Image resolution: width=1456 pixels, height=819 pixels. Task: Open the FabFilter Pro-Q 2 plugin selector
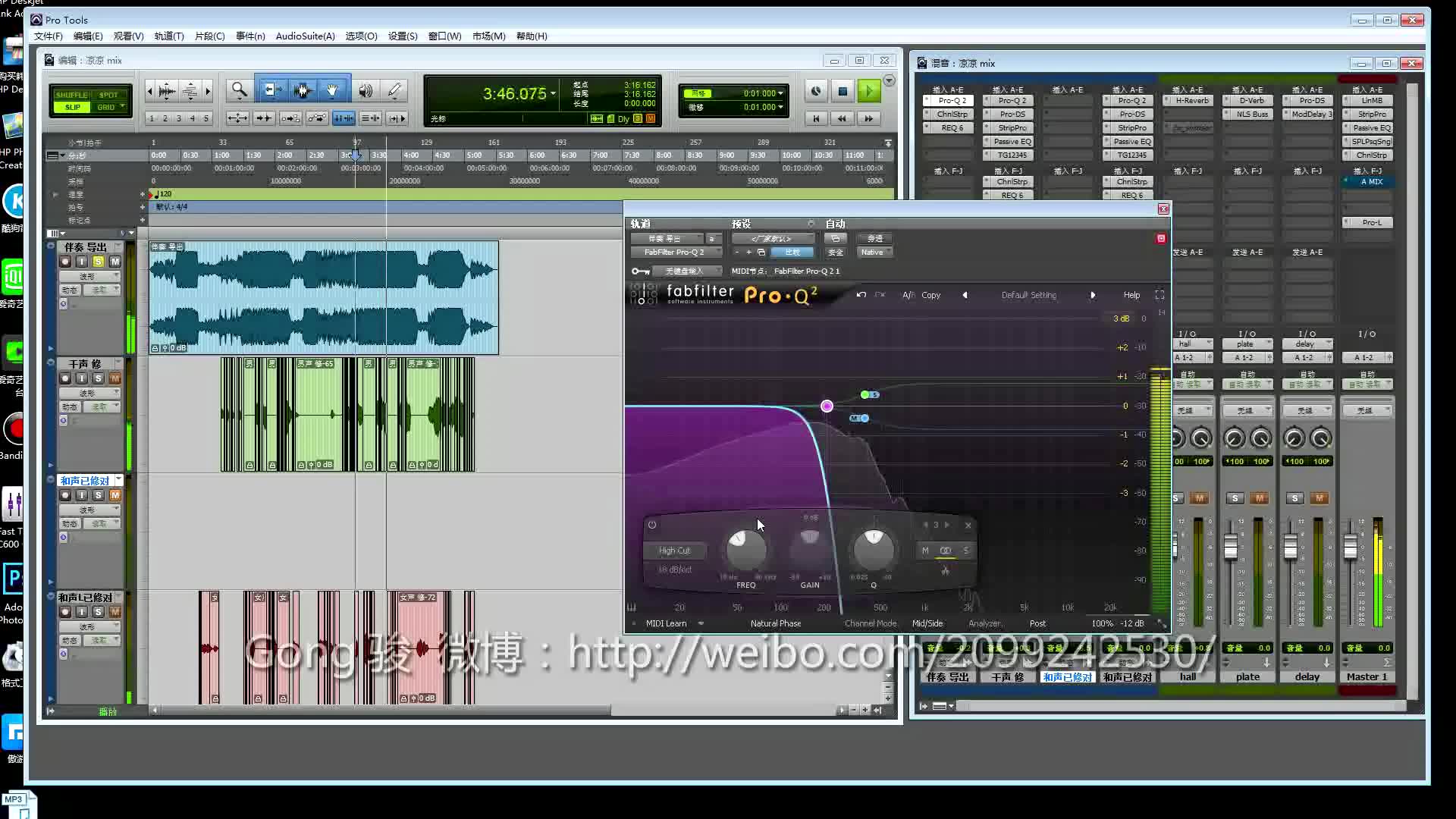tap(676, 252)
